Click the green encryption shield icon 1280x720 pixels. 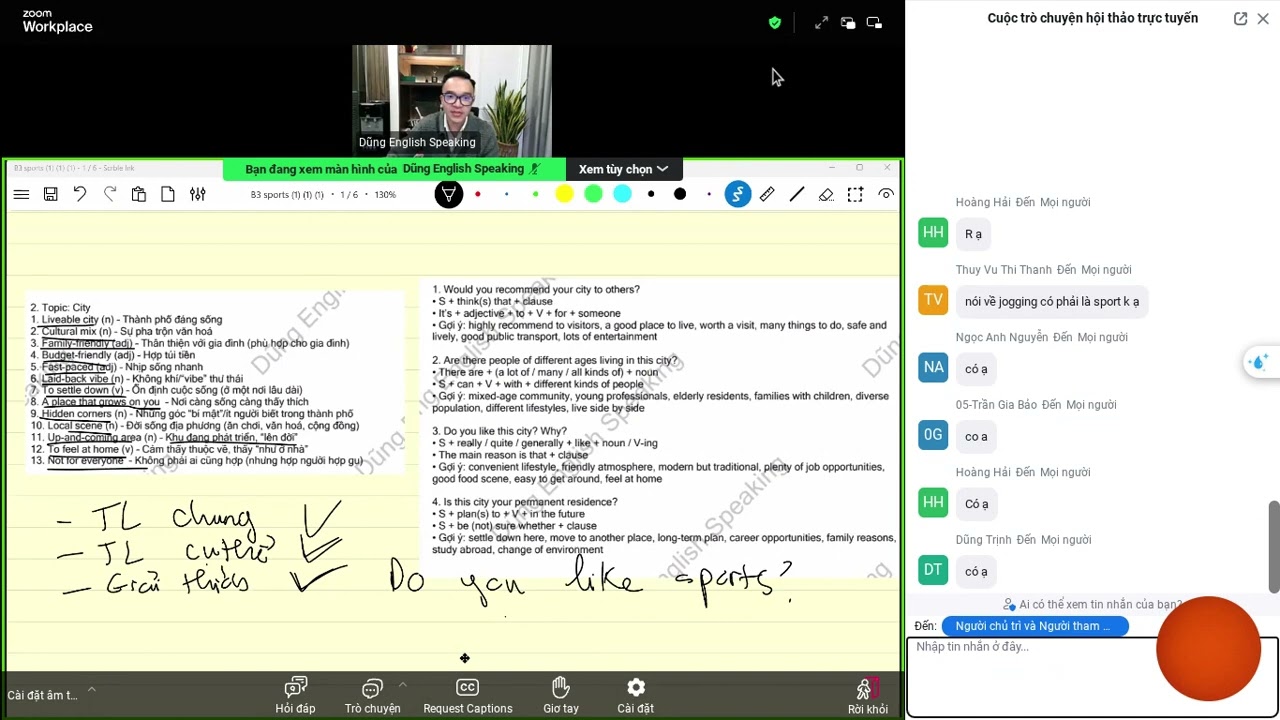tap(775, 22)
